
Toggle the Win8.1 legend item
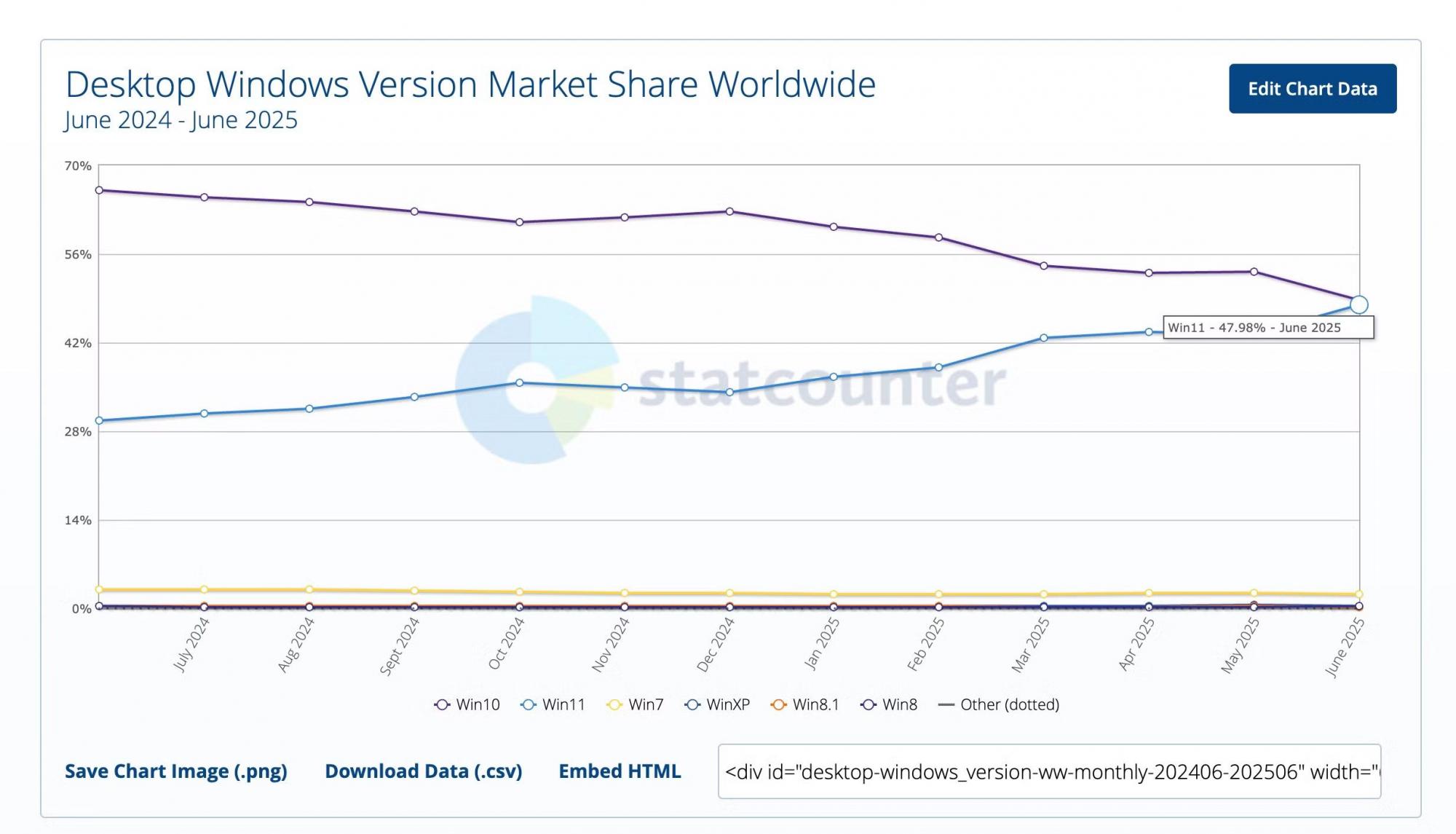pyautogui.click(x=805, y=704)
